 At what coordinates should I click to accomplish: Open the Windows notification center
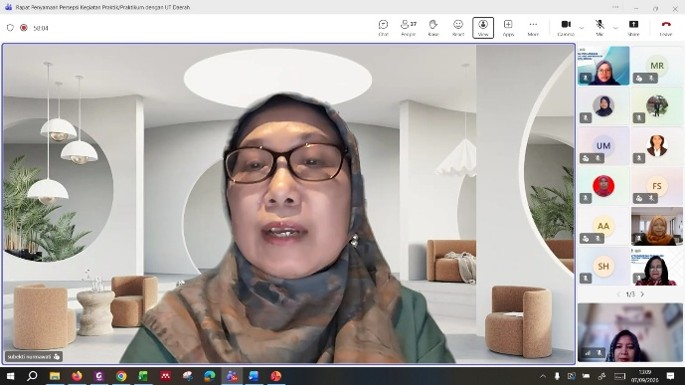coord(671,376)
